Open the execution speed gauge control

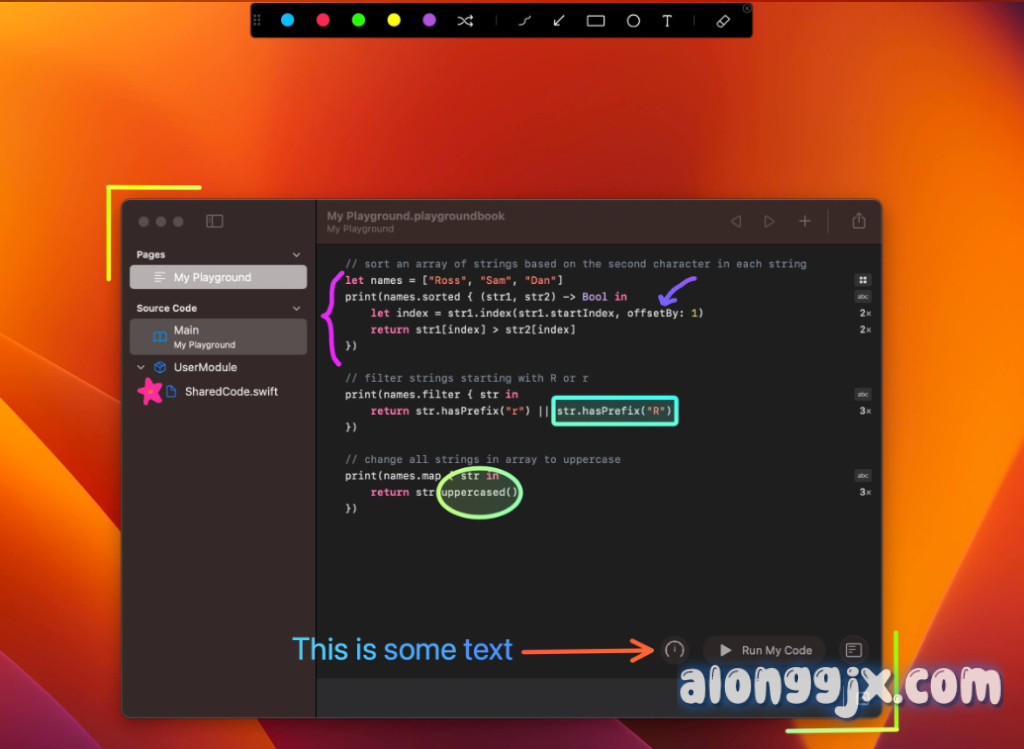(675, 650)
